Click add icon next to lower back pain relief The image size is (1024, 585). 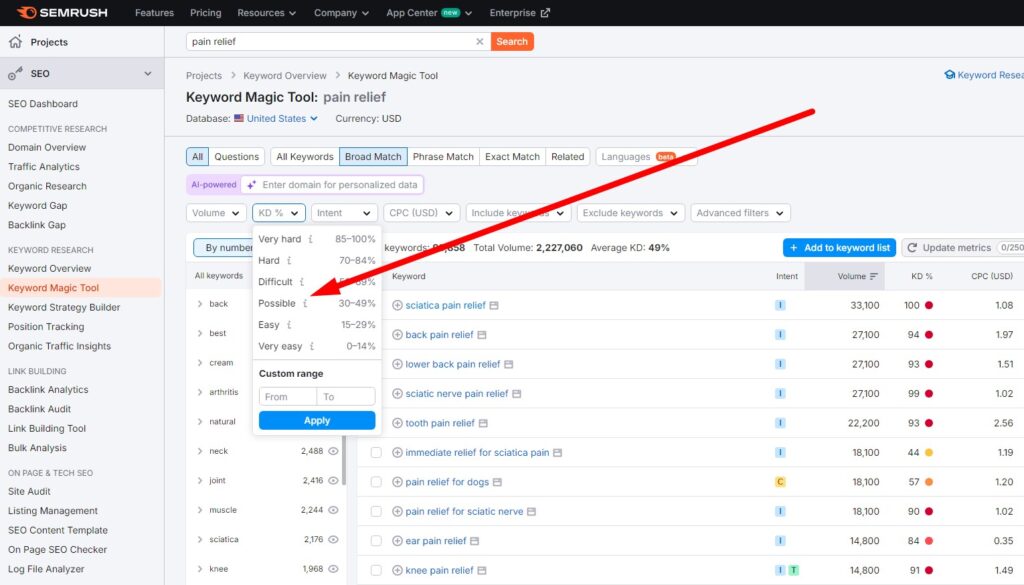coord(397,364)
